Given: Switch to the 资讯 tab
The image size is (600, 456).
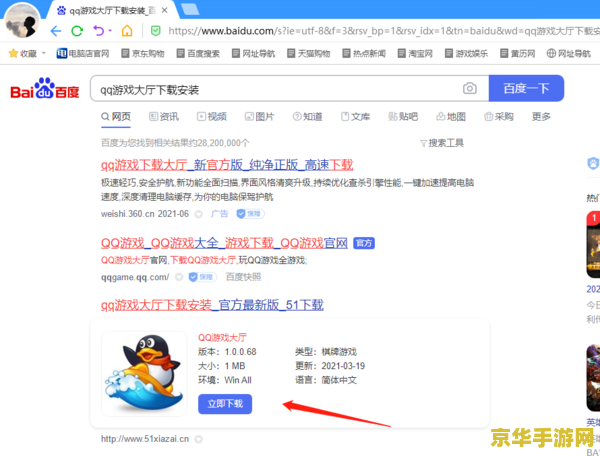Looking at the screenshot, I should (164, 116).
